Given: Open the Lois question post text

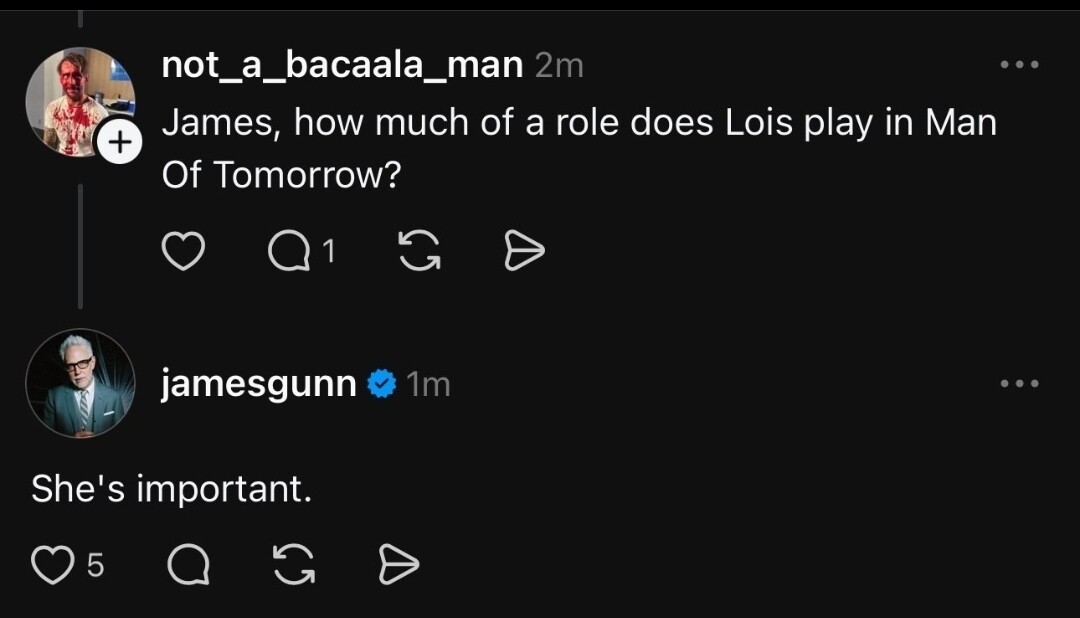Looking at the screenshot, I should (x=578, y=148).
